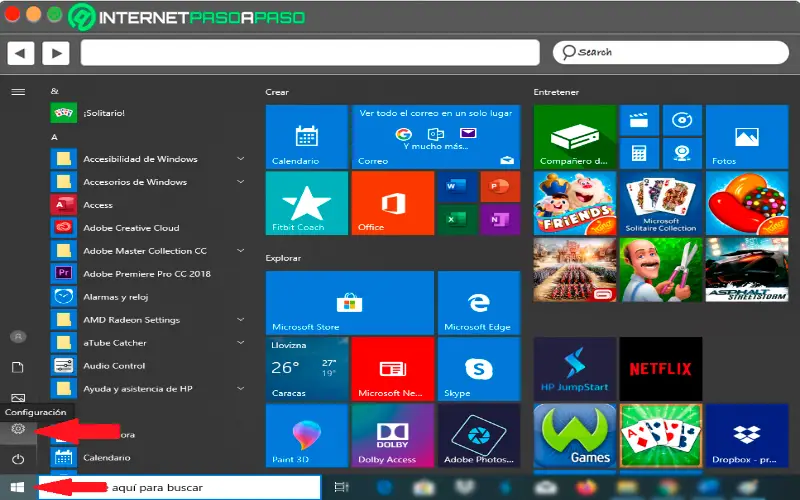Open the Microsoft Solitaire Collection tile
800x500 pixels.
click(661, 203)
